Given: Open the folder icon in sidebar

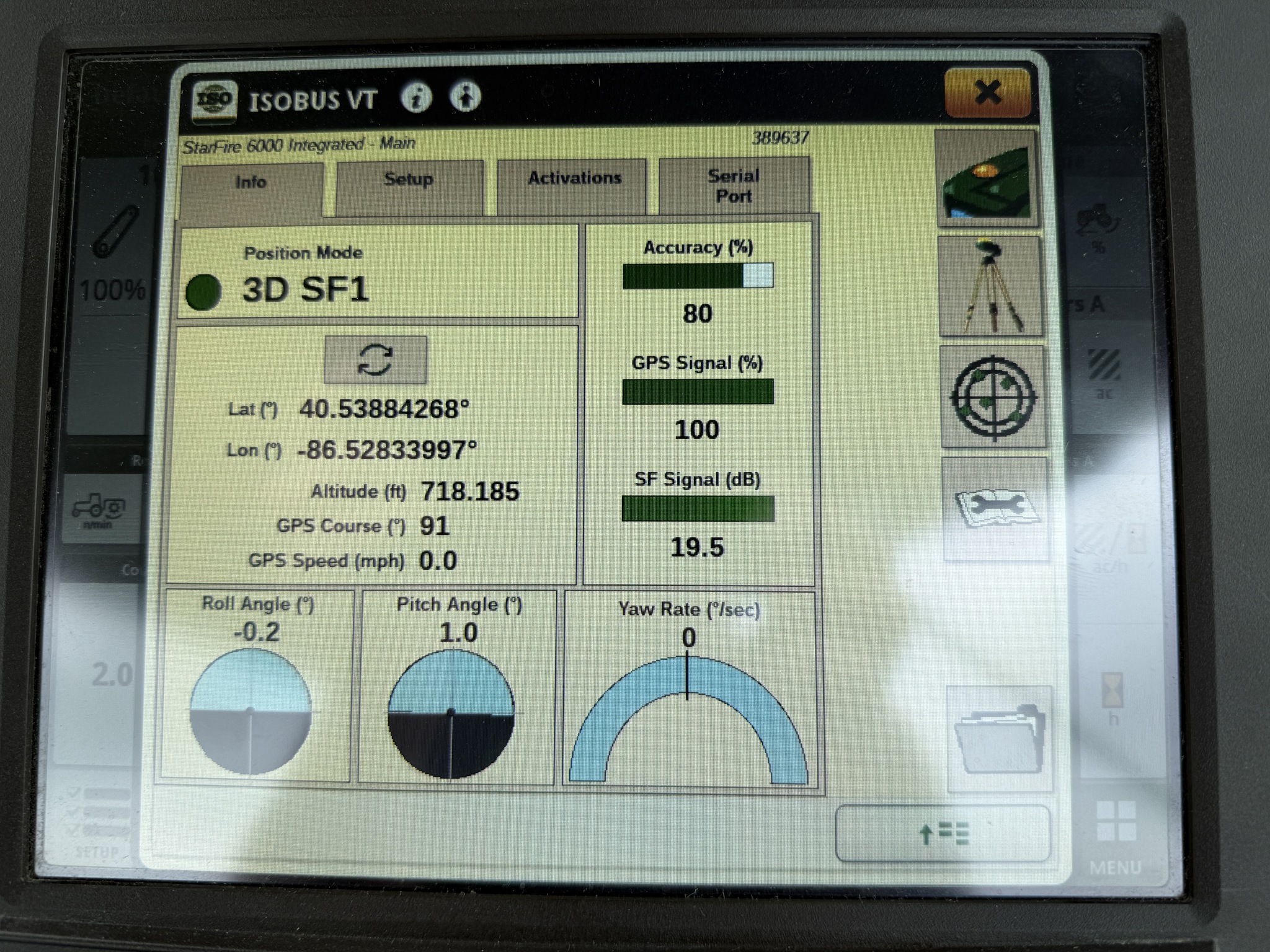Looking at the screenshot, I should coord(1000,739).
